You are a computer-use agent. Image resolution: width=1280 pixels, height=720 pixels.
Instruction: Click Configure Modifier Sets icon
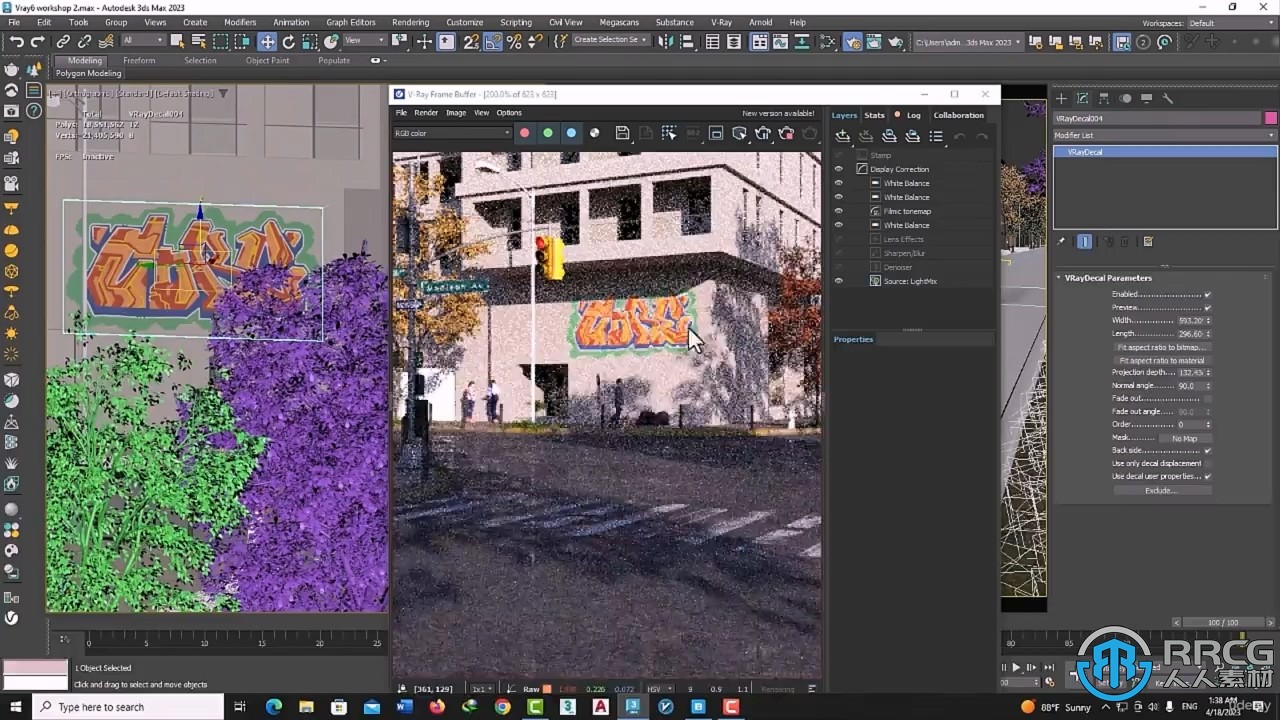point(1148,241)
